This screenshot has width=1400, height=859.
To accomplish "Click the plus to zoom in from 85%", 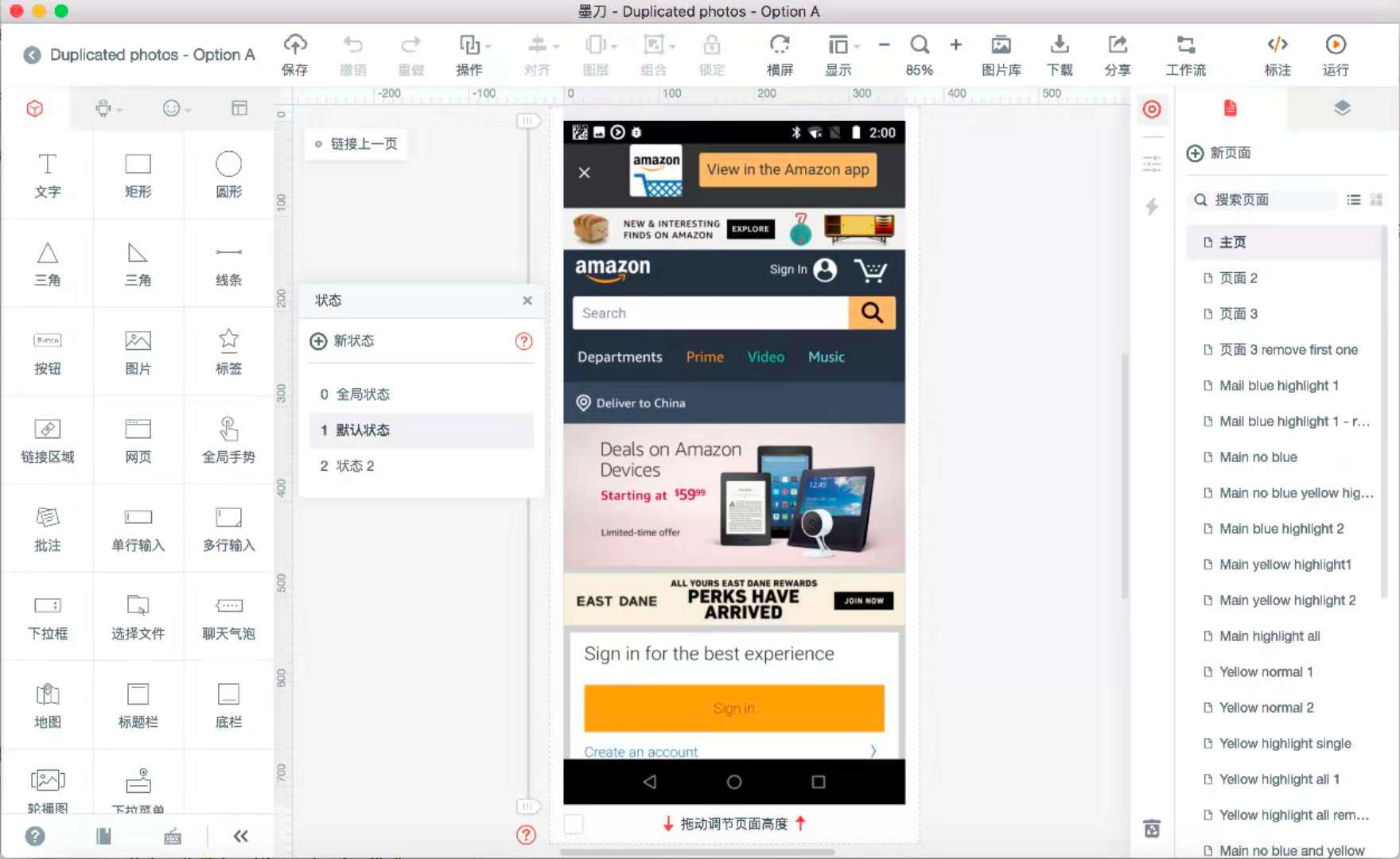I will [955, 45].
